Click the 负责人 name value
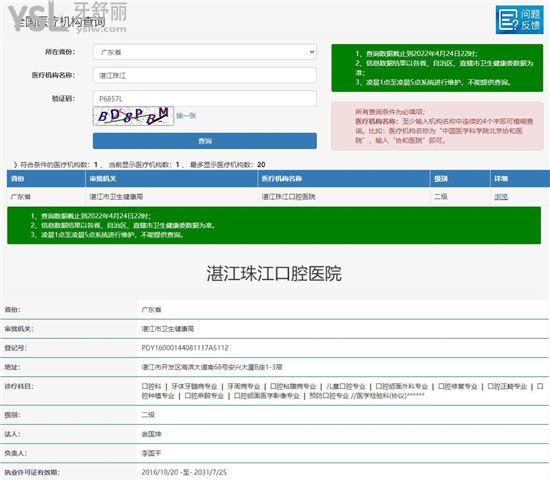Viewport: 550px width, 481px height. (x=151, y=454)
